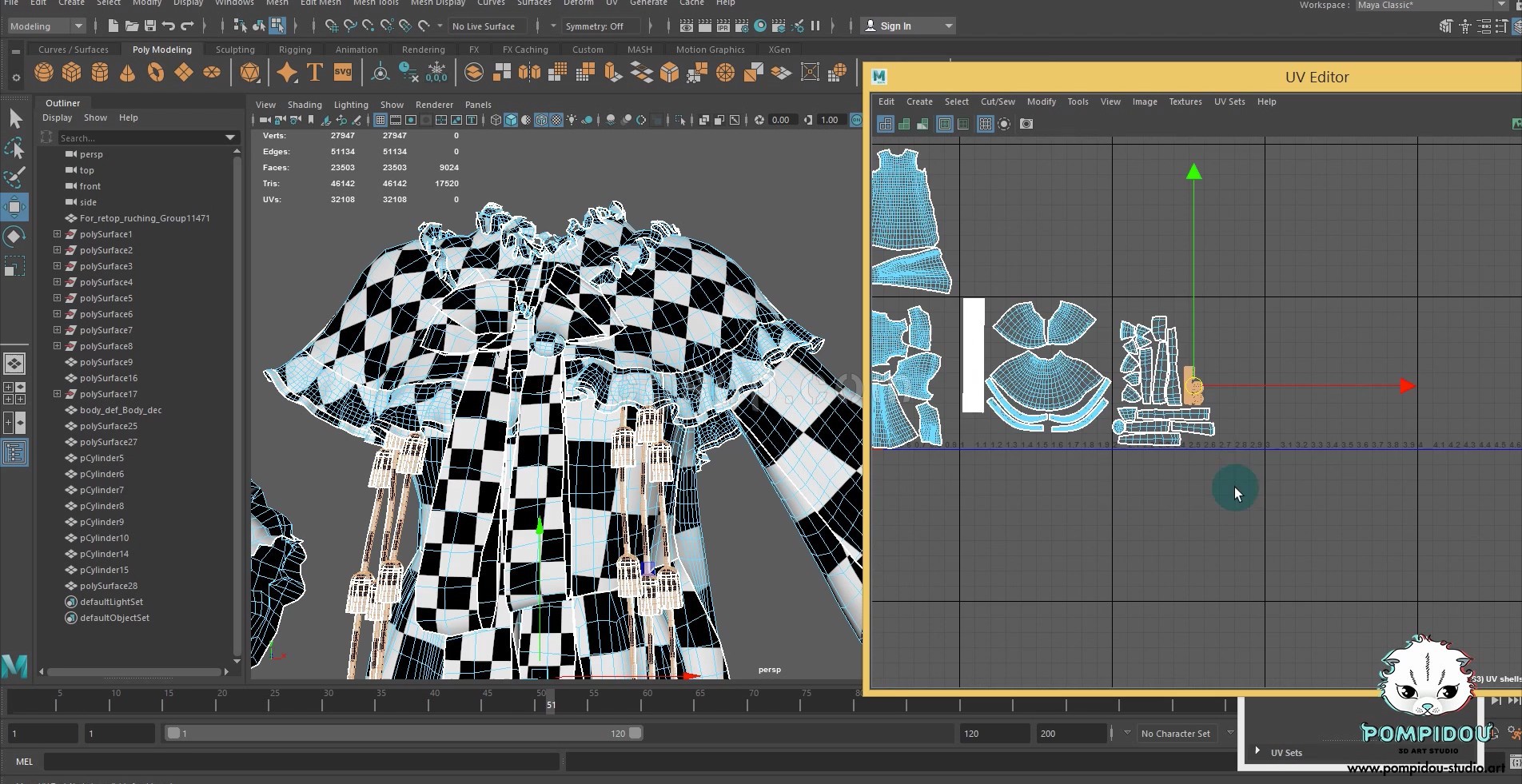Create a polygon sphere from the shelf
1522x784 pixels.
click(44, 73)
